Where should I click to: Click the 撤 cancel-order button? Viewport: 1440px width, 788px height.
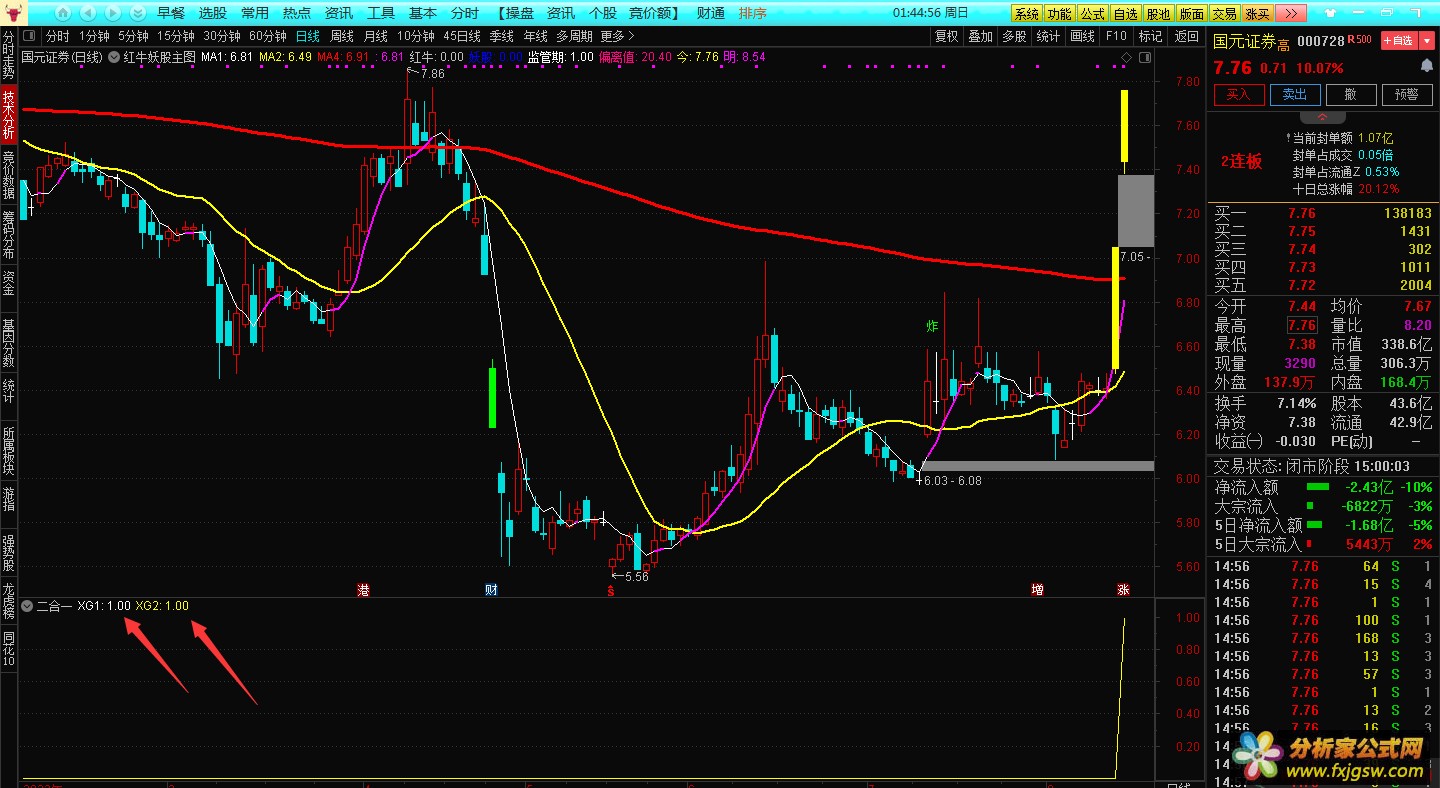tap(1351, 94)
